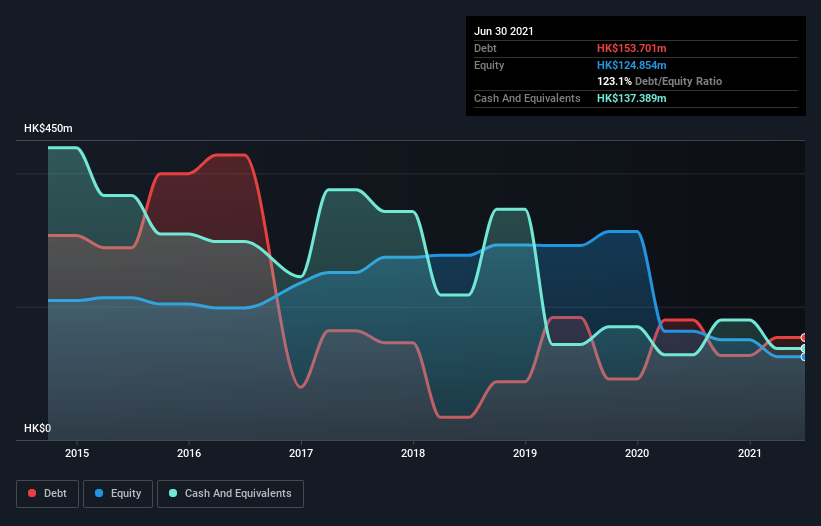Toggle Cash And Equivalents legend button
Viewport: 821px width, 526px height.
tap(230, 494)
